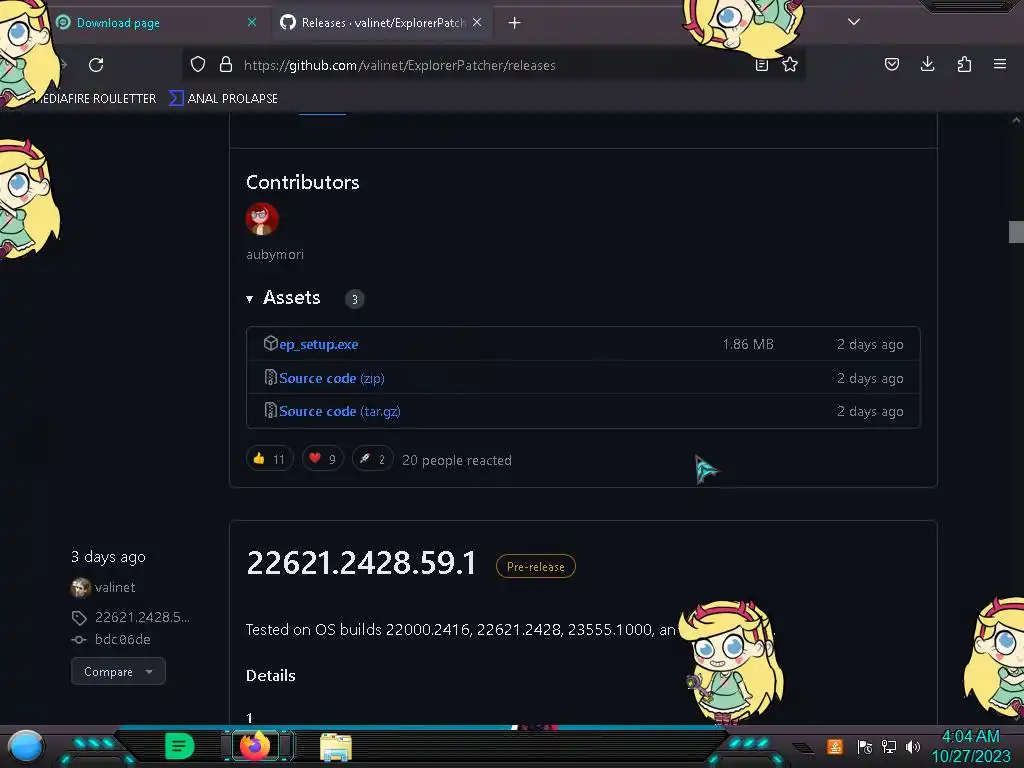Open Firefox from the taskbar

point(255,745)
